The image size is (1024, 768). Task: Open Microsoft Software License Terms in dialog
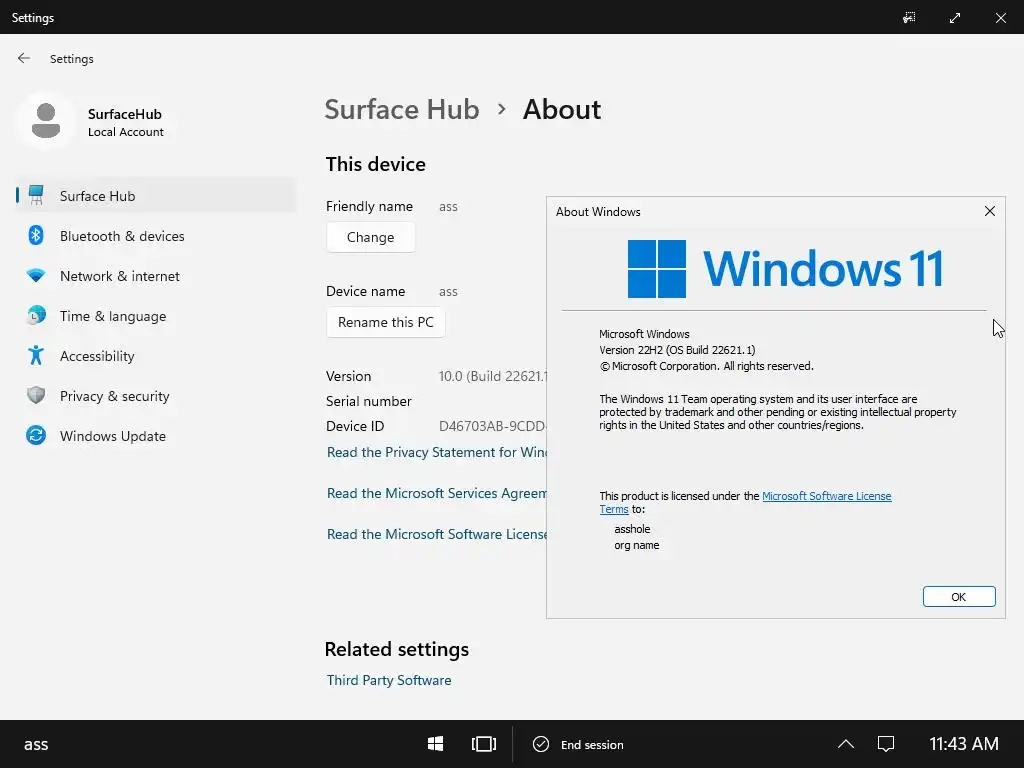(x=826, y=496)
